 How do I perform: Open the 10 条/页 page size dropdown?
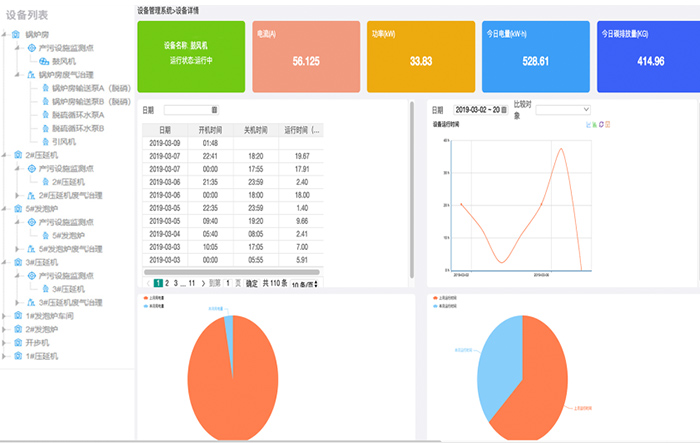[x=305, y=283]
